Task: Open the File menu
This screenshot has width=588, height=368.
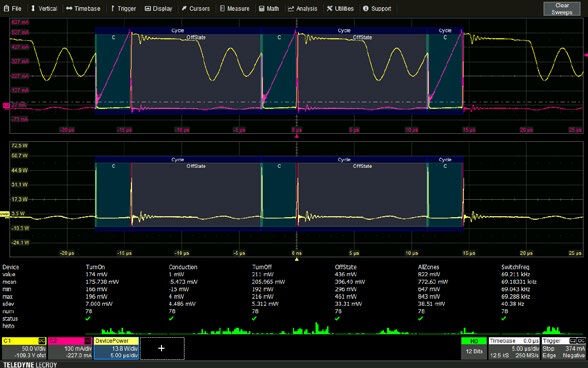Action: click(x=12, y=8)
